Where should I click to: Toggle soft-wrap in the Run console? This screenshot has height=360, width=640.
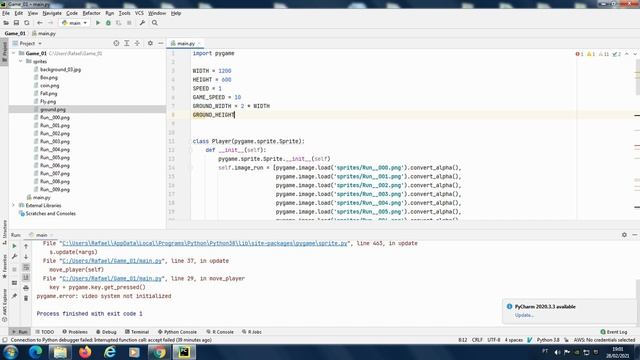pyautogui.click(x=26, y=267)
